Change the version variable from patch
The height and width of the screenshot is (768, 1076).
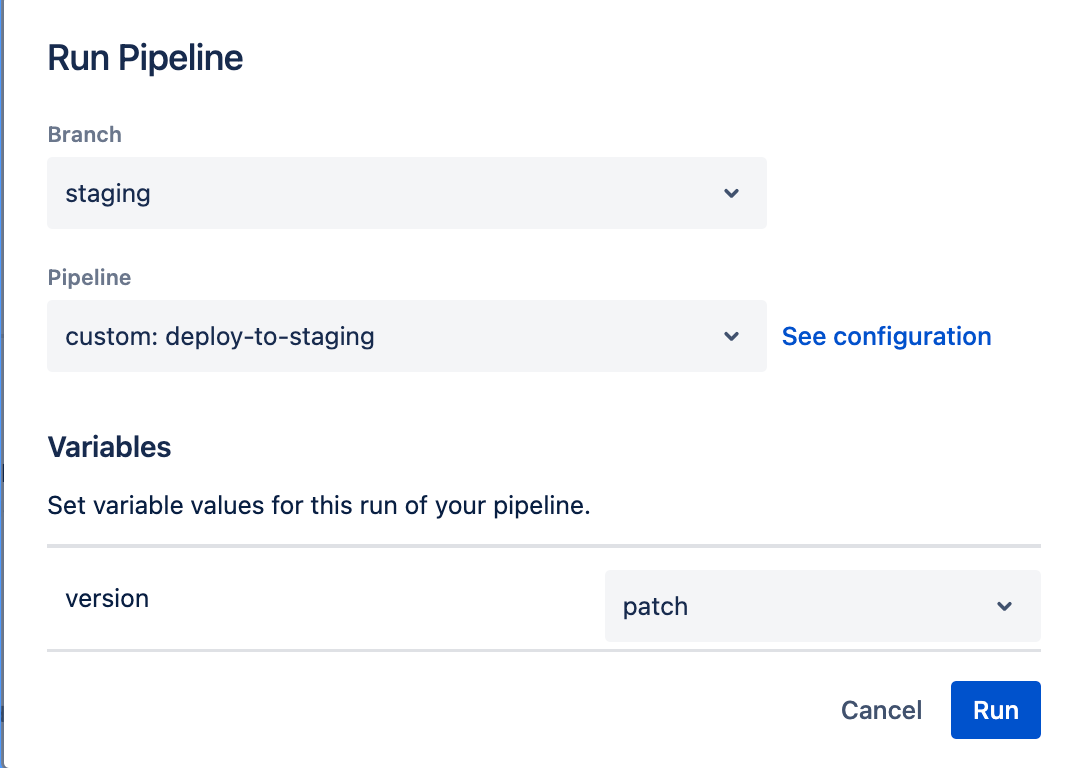coord(822,606)
